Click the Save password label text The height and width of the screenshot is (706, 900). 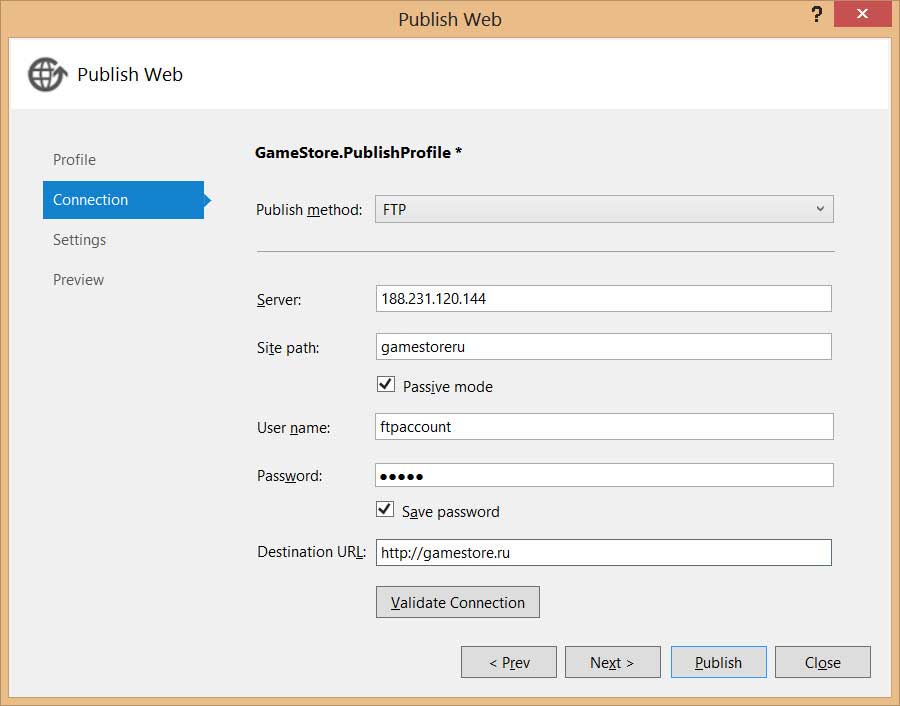pos(451,512)
